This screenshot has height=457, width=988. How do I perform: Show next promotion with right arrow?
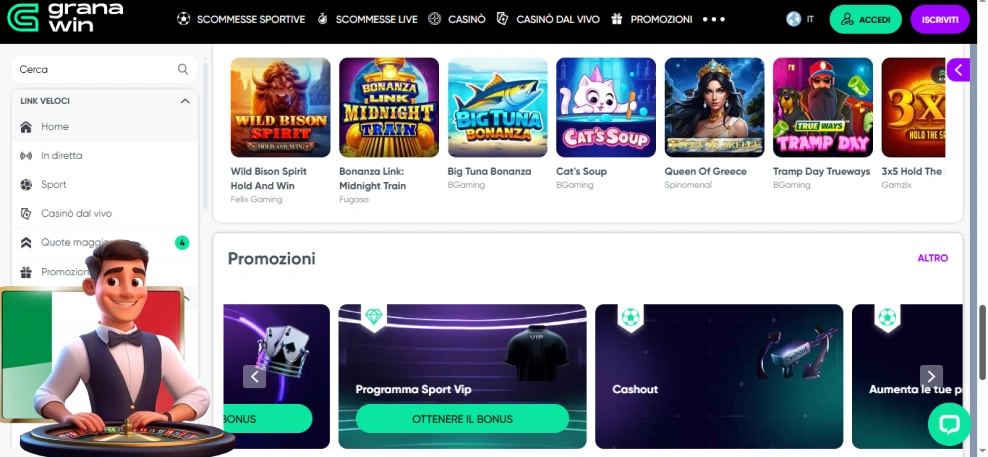coord(931,376)
